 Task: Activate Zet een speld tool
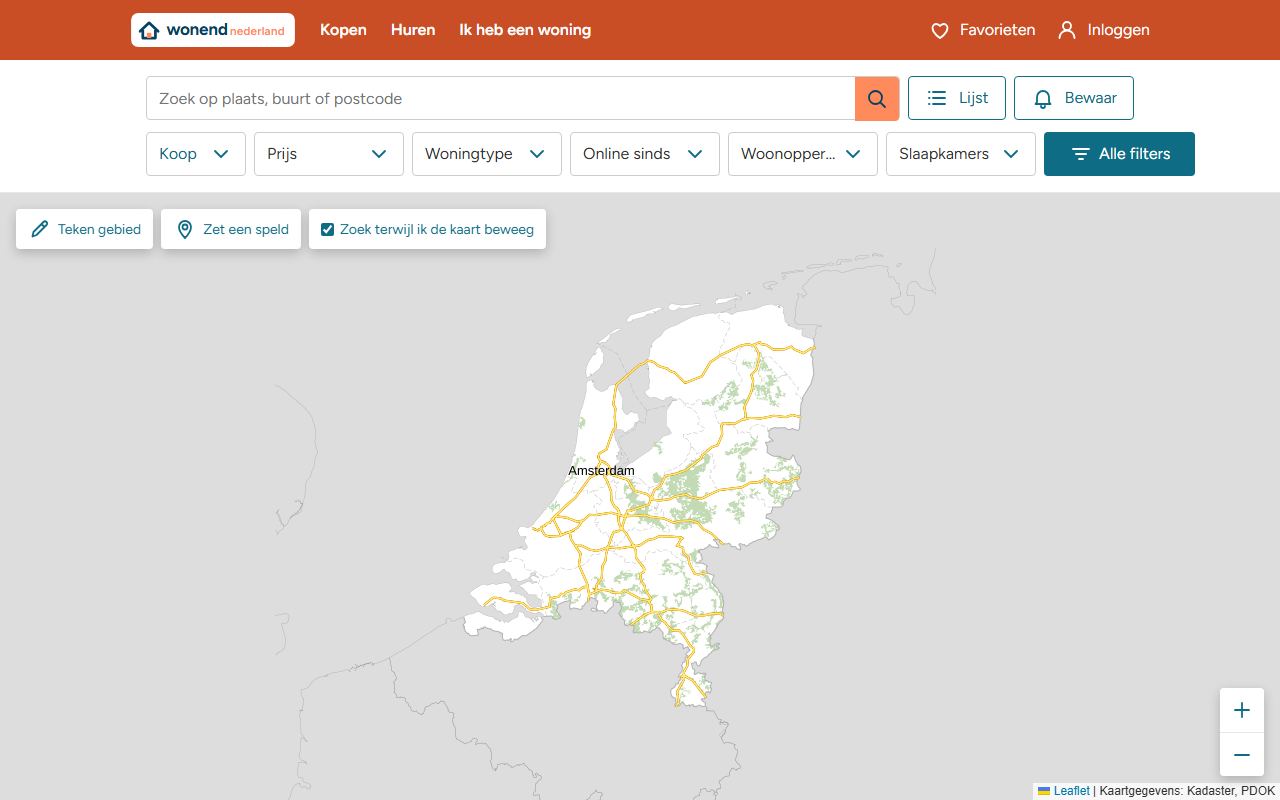[231, 229]
